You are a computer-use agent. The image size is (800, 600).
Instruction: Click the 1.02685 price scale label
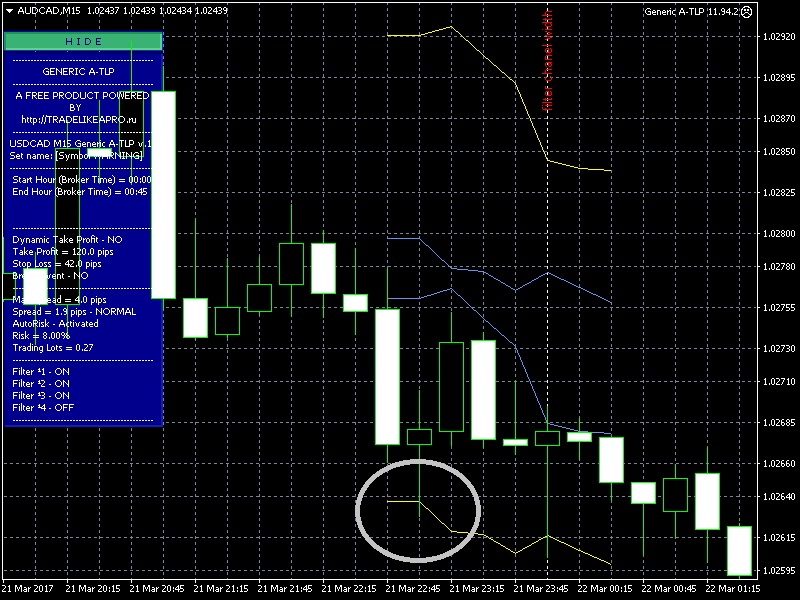pyautogui.click(x=779, y=422)
